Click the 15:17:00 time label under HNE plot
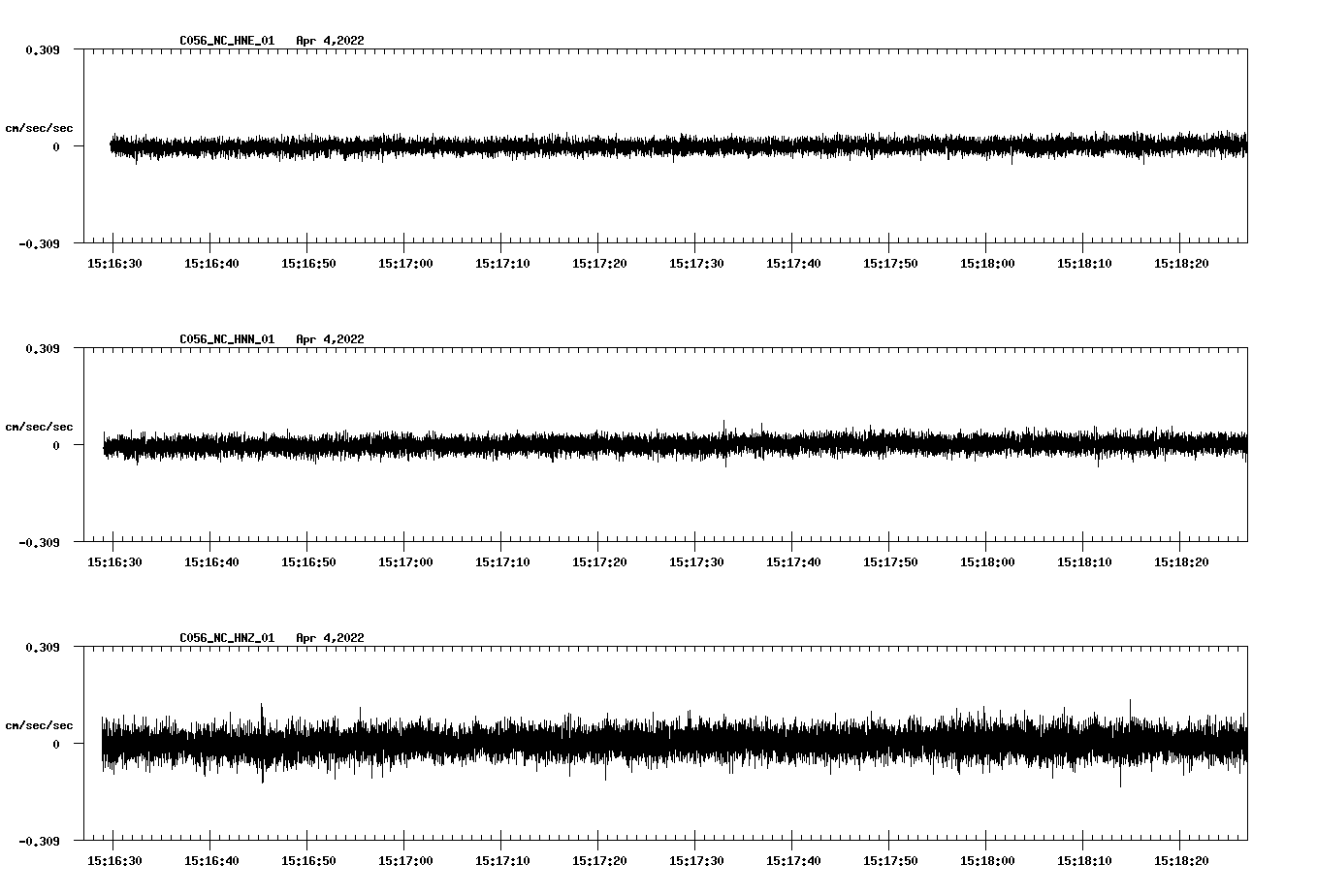This screenshot has height=896, width=1317. 405,264
